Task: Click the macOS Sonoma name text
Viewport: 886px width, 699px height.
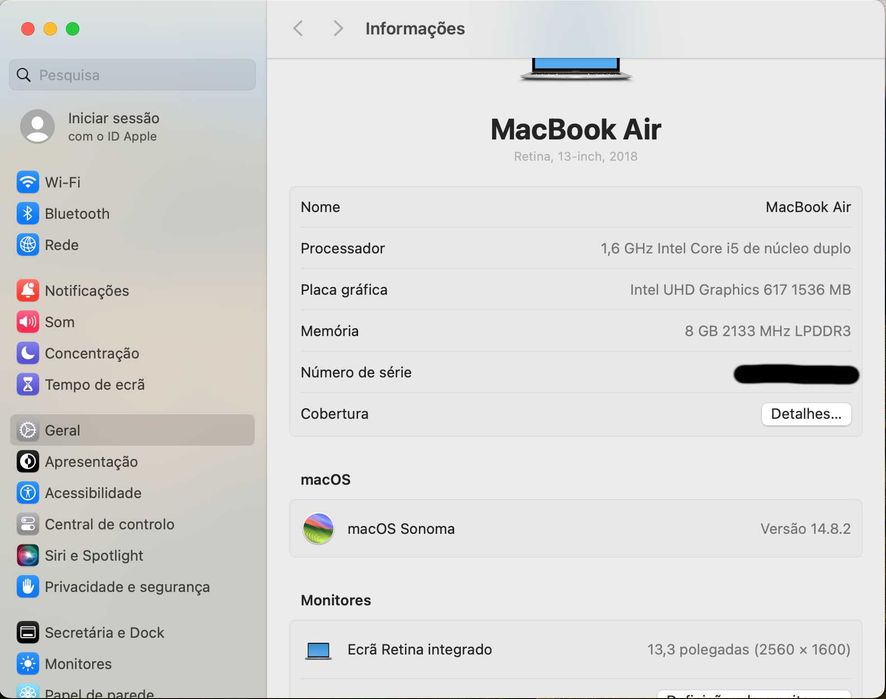Action: coord(401,529)
